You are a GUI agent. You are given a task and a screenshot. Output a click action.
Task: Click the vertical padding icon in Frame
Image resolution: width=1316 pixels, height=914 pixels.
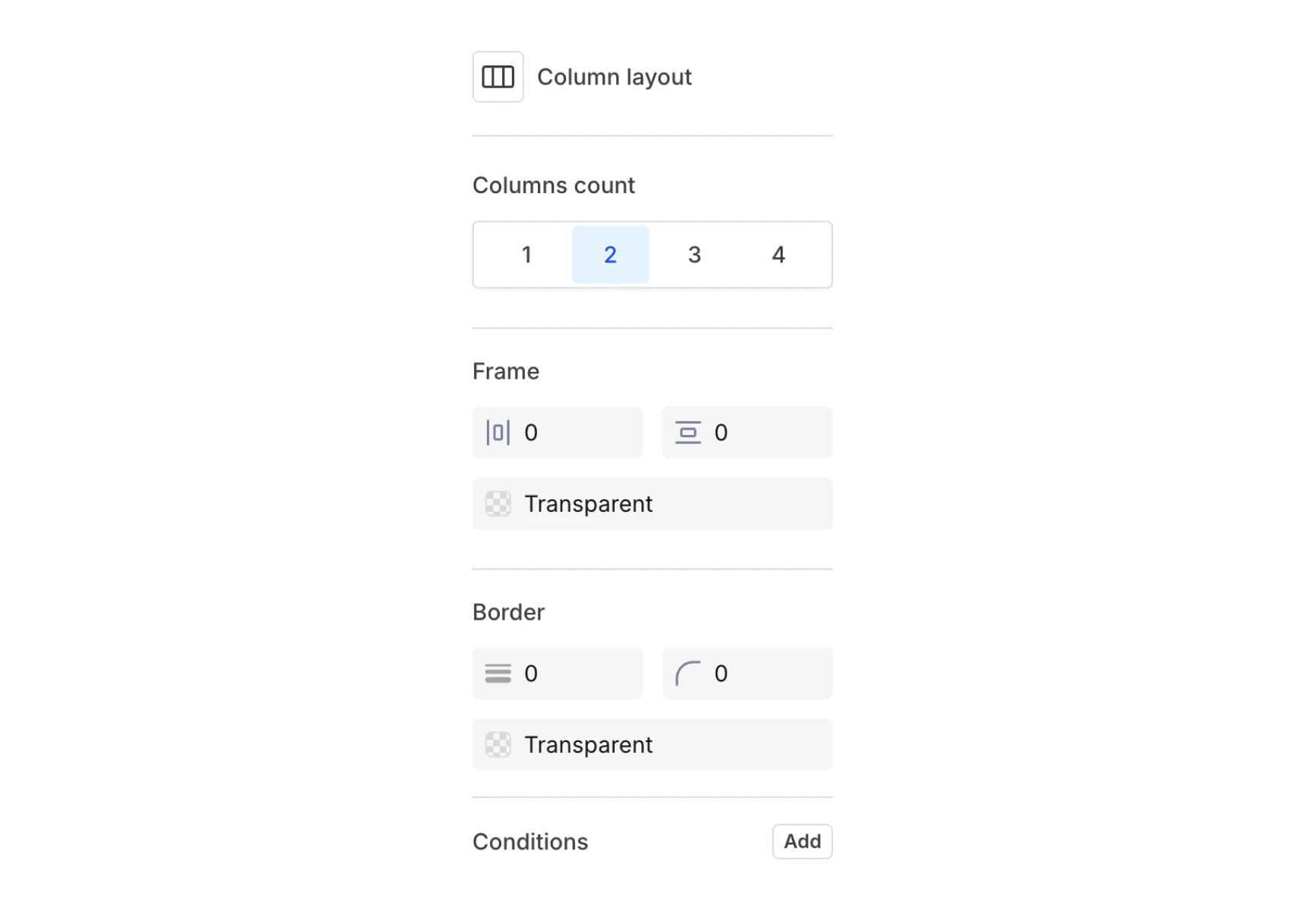688,432
